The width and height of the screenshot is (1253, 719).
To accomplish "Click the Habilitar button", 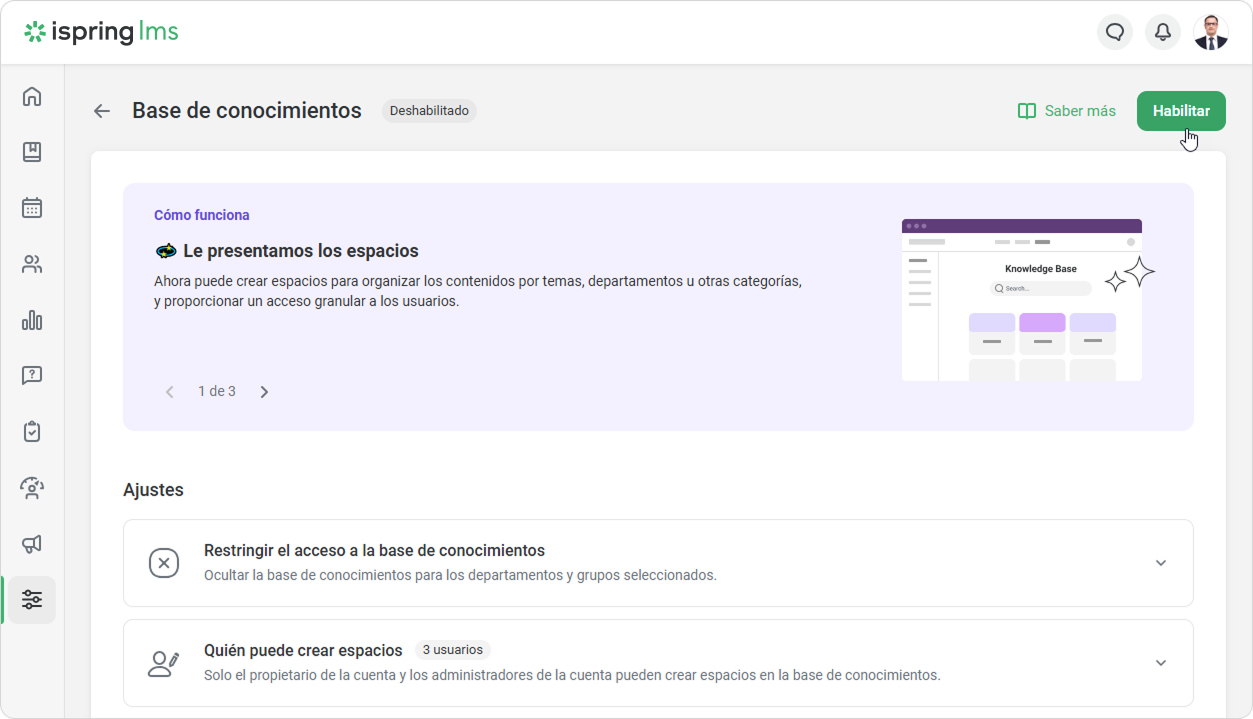I will click(1181, 111).
